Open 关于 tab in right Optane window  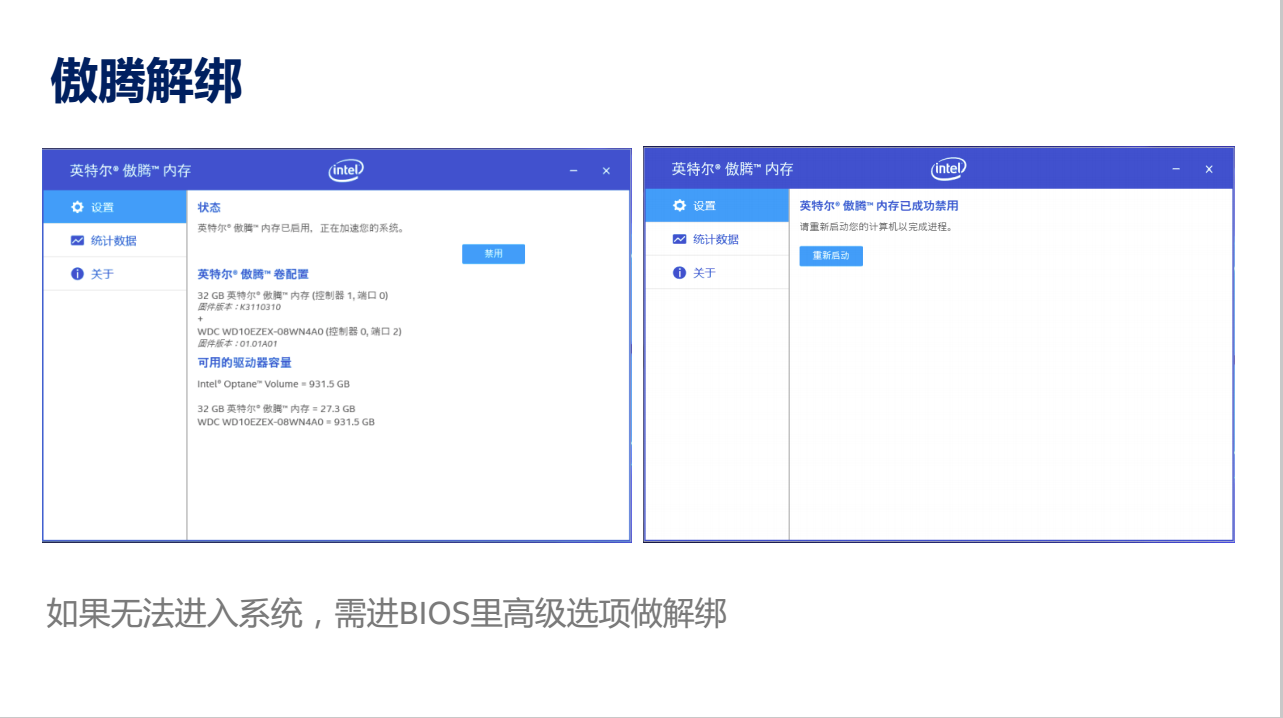pos(717,272)
